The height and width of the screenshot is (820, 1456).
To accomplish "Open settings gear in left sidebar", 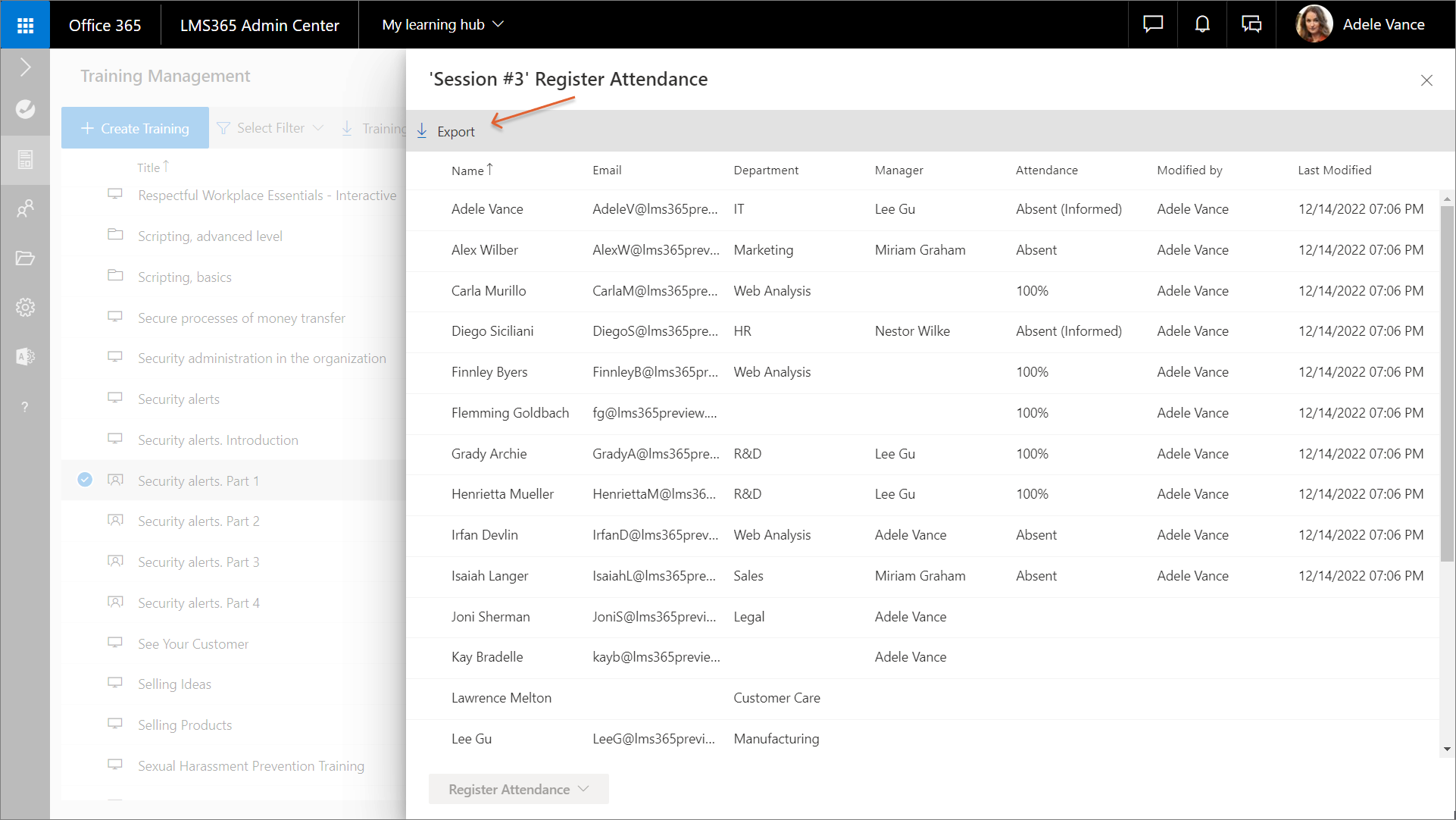I will tap(25, 308).
